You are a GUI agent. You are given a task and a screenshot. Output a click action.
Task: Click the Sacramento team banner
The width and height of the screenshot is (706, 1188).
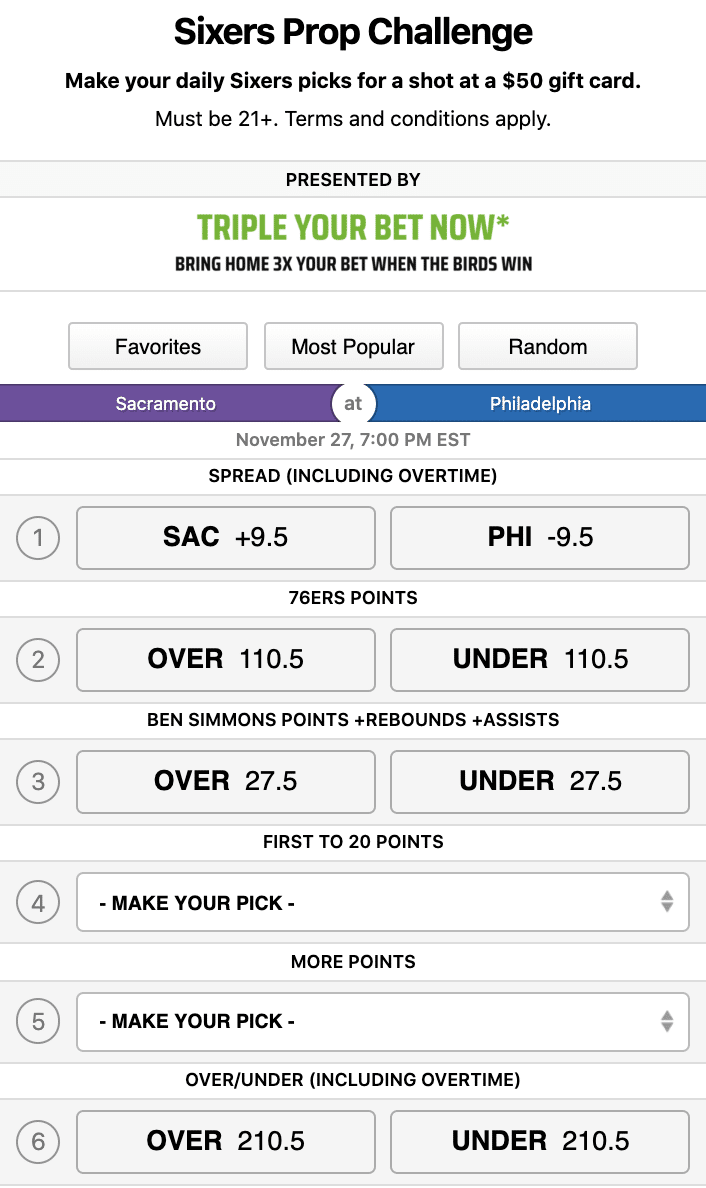[166, 404]
